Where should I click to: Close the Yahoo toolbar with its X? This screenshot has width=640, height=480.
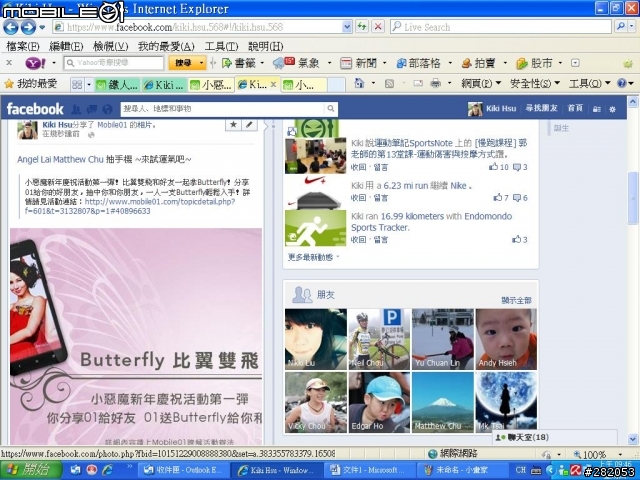point(9,63)
